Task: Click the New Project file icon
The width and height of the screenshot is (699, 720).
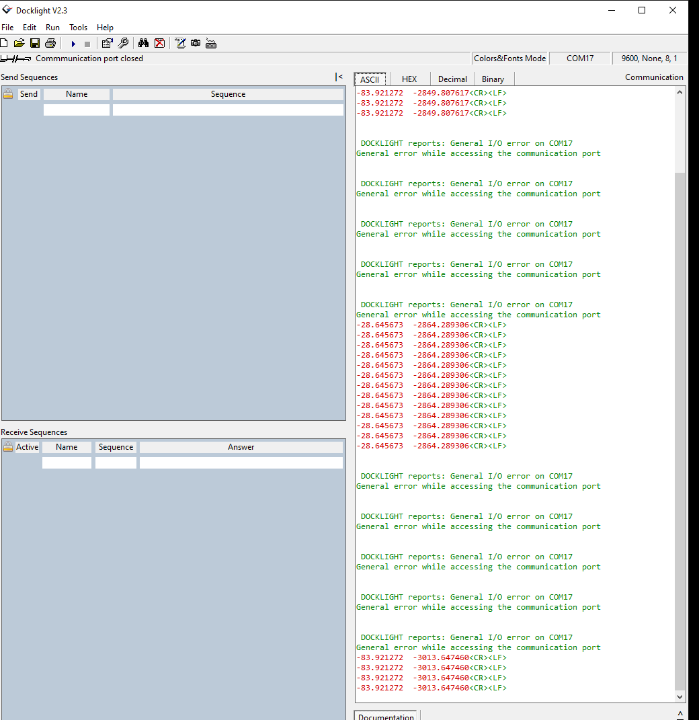Action: coord(5,44)
